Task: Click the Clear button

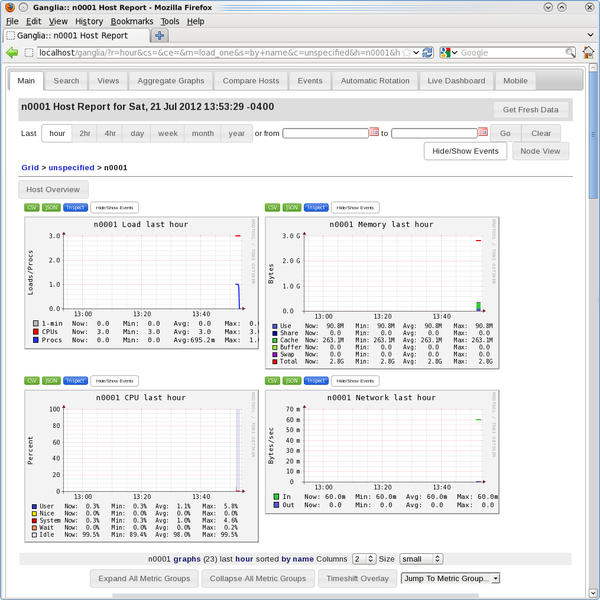Action: point(541,133)
